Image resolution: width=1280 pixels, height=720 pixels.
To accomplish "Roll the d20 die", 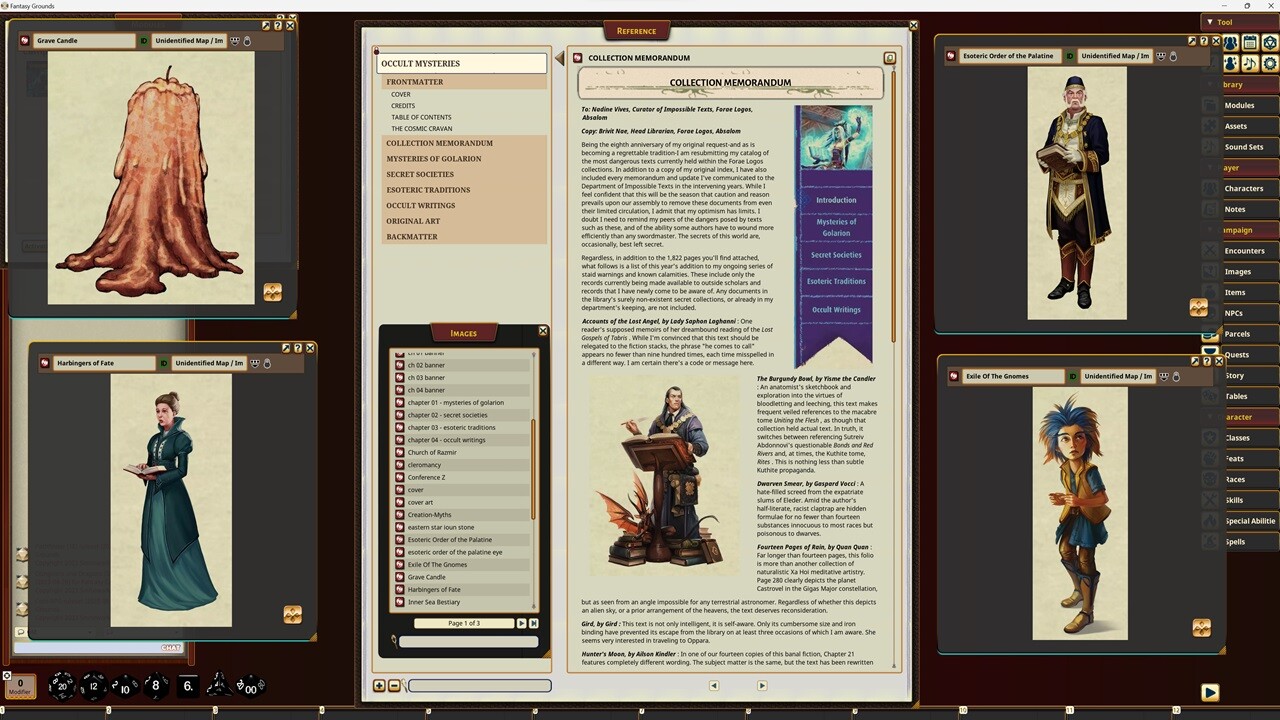I will 61,685.
